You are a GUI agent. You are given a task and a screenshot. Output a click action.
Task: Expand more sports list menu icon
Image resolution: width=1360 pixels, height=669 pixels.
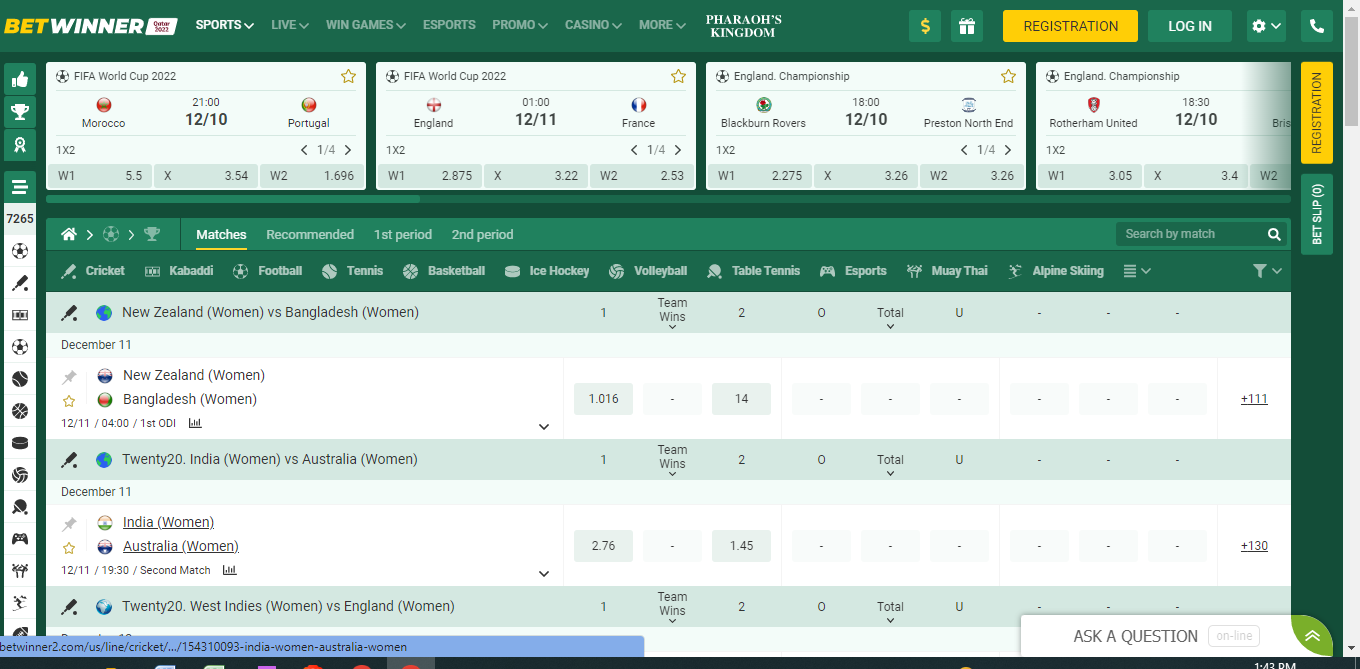1137,271
